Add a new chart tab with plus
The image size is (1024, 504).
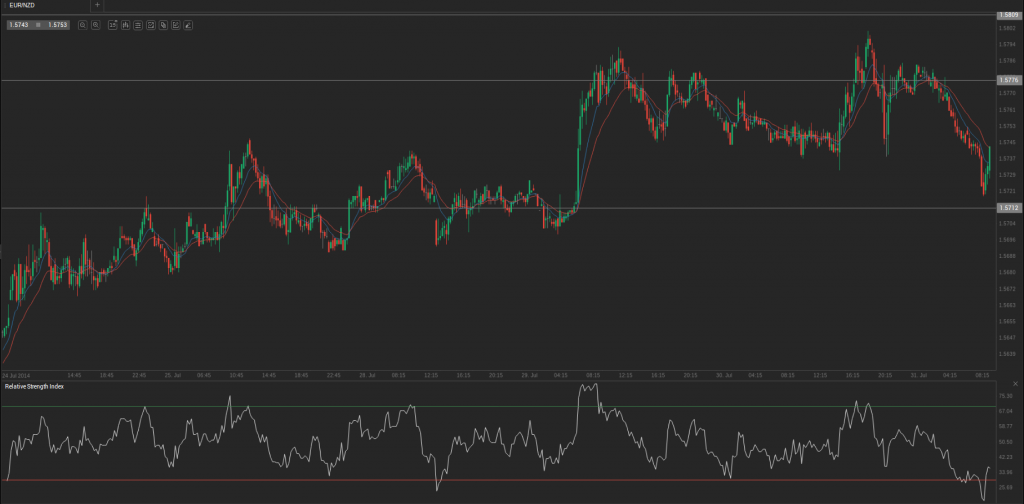click(x=97, y=5)
